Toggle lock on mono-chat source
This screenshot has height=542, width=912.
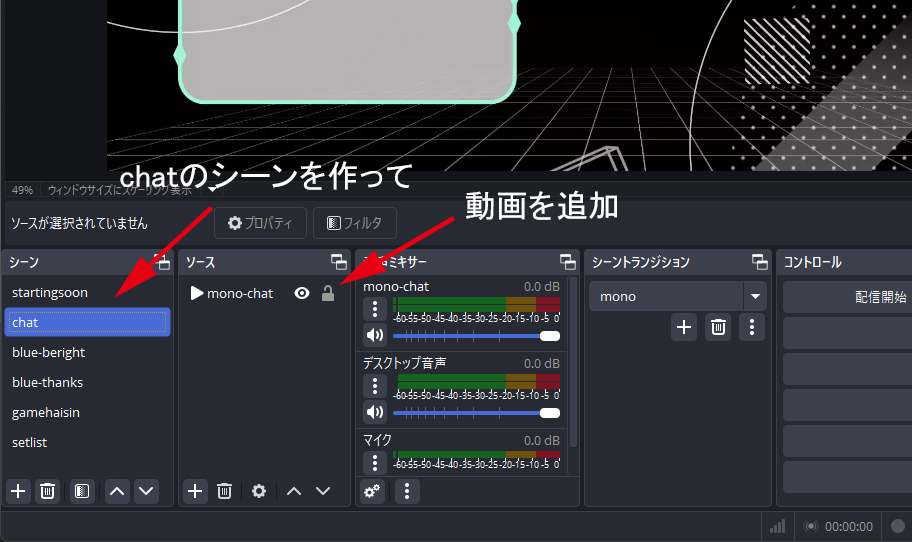(x=327, y=293)
